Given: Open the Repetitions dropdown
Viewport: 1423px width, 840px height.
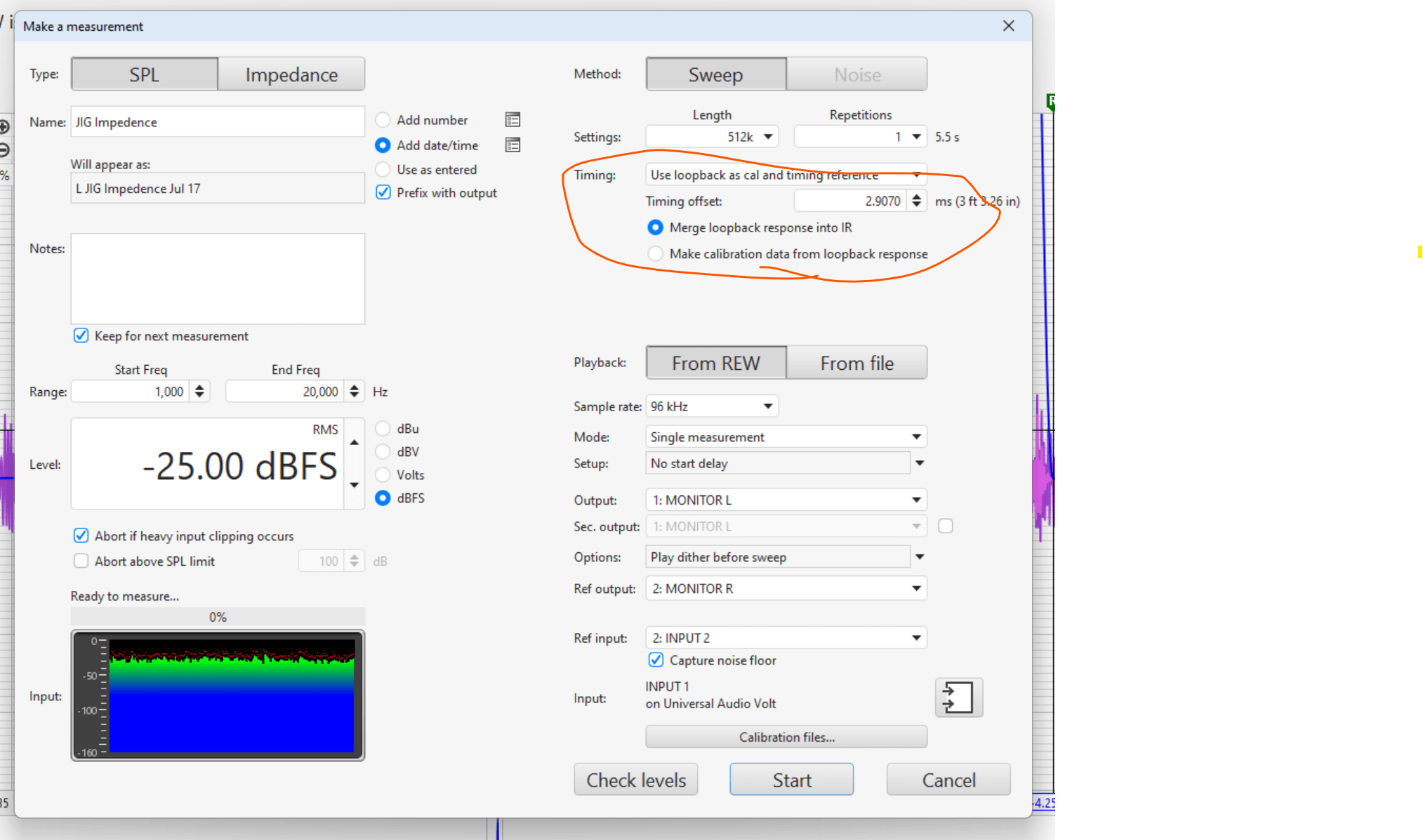Looking at the screenshot, I should click(x=860, y=137).
